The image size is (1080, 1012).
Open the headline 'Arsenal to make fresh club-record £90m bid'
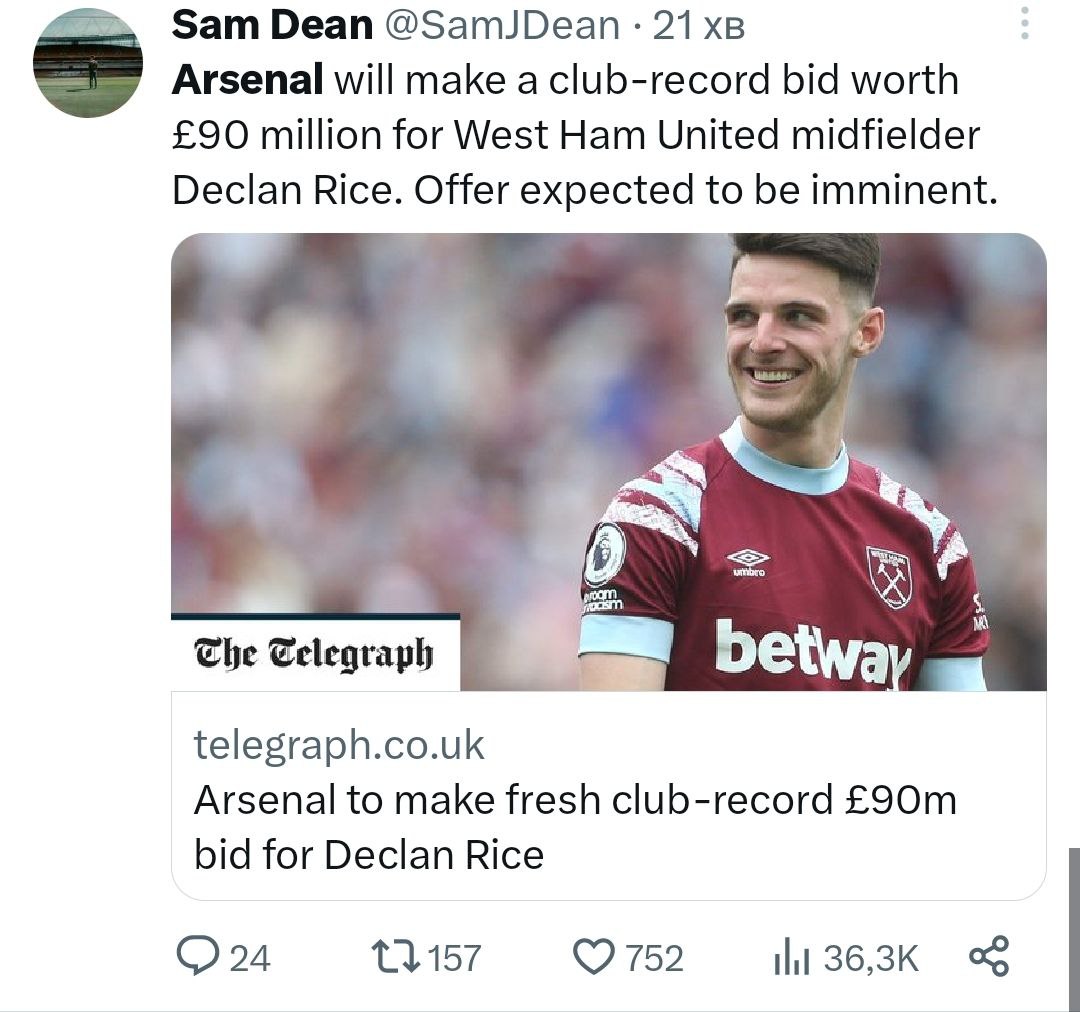575,827
